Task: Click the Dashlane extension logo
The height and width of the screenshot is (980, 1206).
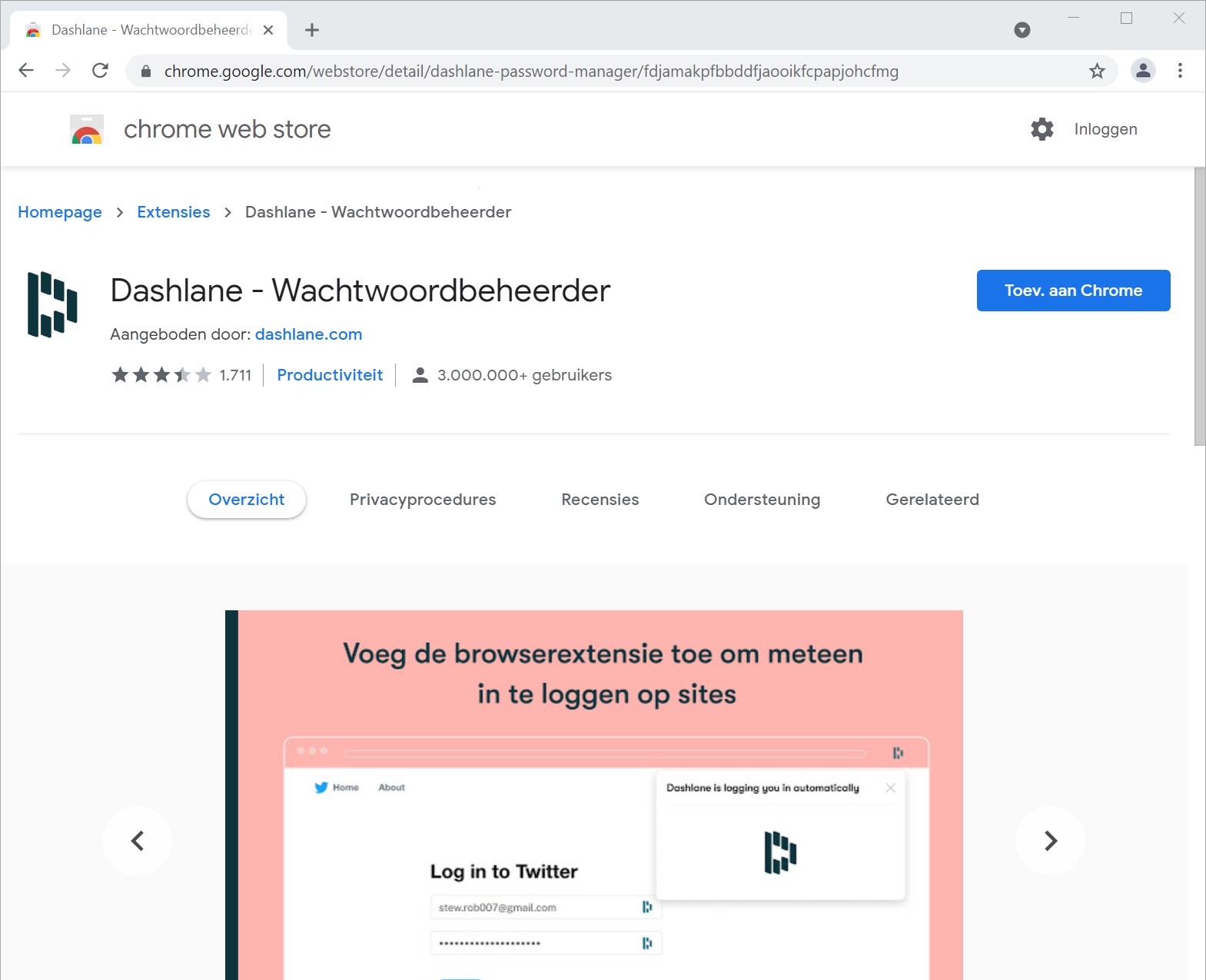Action: tap(52, 304)
